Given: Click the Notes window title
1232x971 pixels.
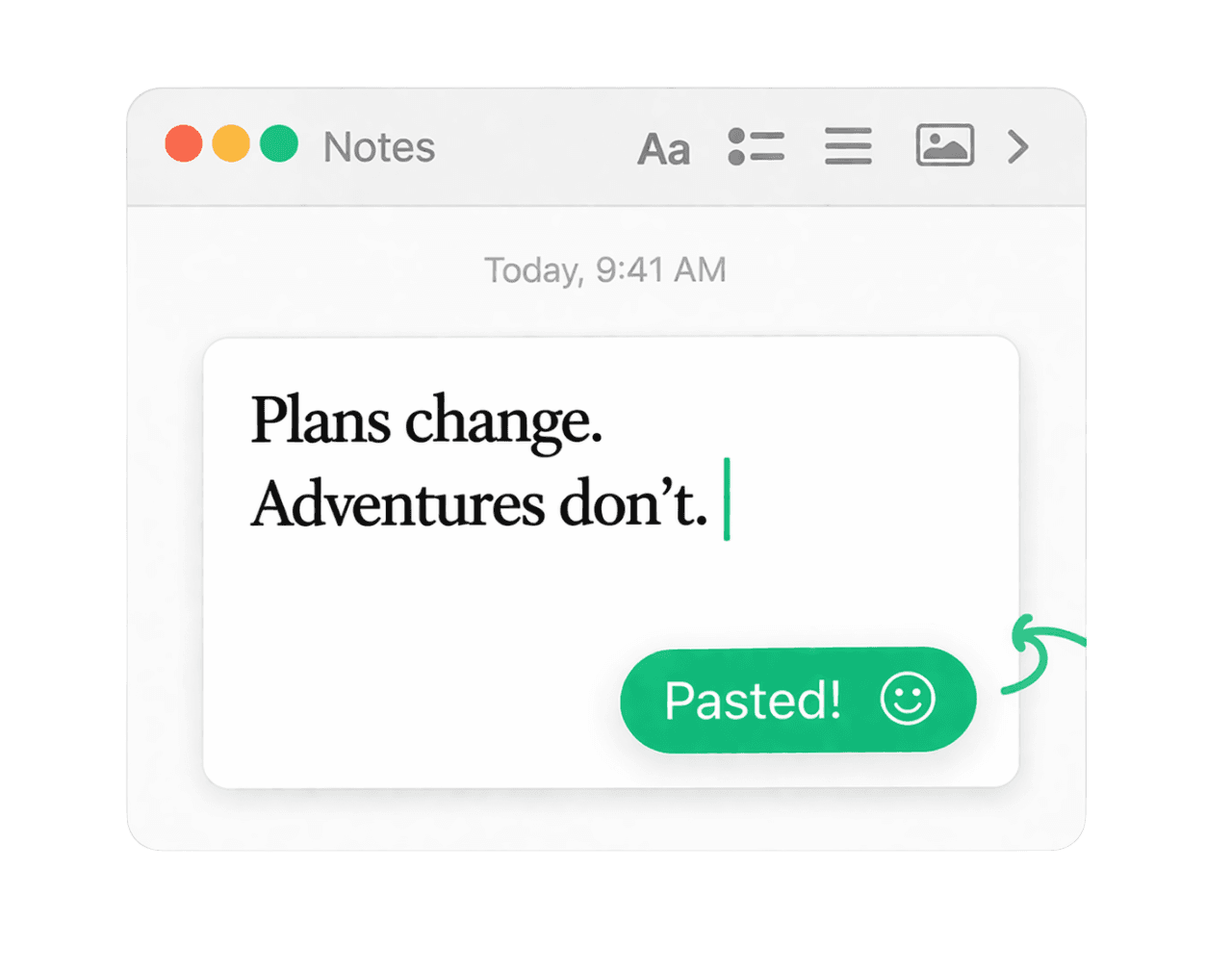Looking at the screenshot, I should tap(379, 147).
